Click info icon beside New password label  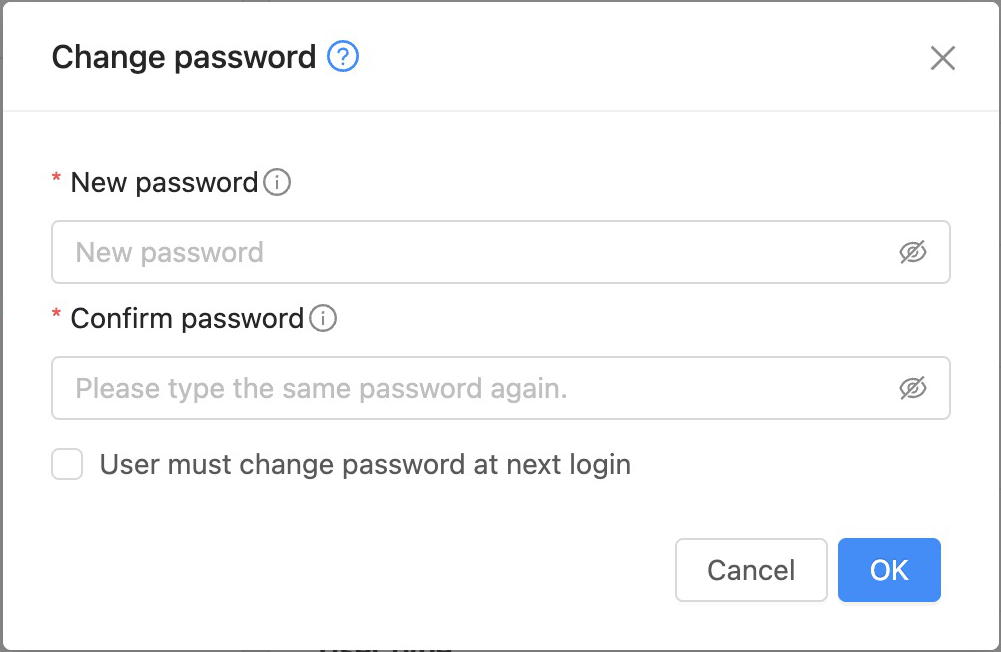pyautogui.click(x=277, y=183)
